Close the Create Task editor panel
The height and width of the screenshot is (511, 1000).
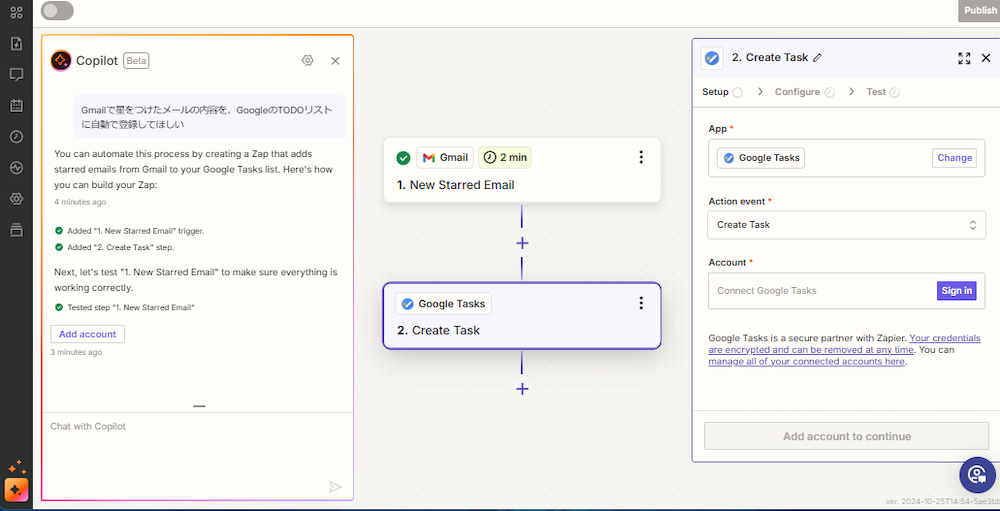[x=986, y=58]
